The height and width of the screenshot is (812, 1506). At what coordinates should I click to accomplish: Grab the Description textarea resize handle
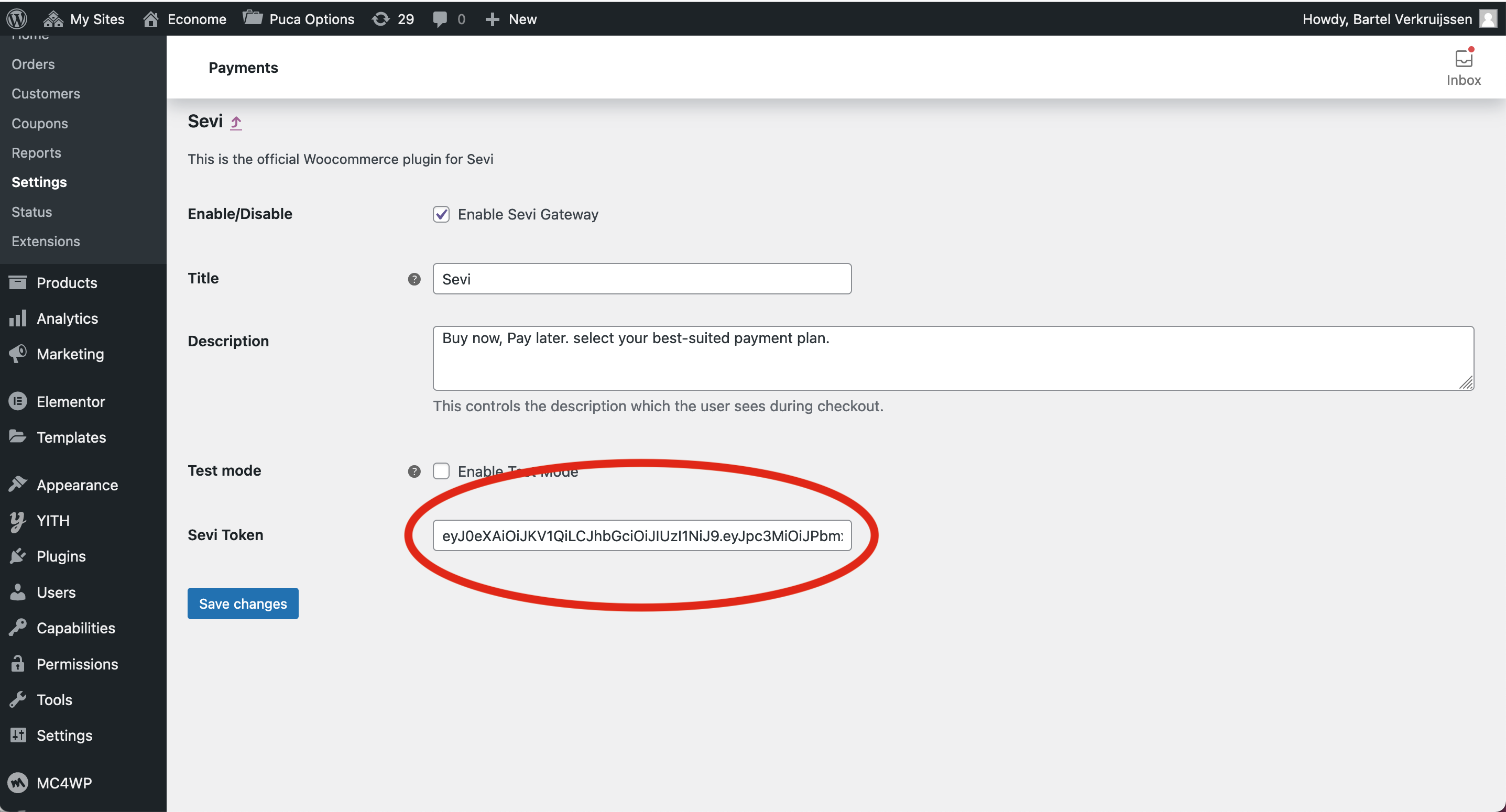tap(1466, 383)
